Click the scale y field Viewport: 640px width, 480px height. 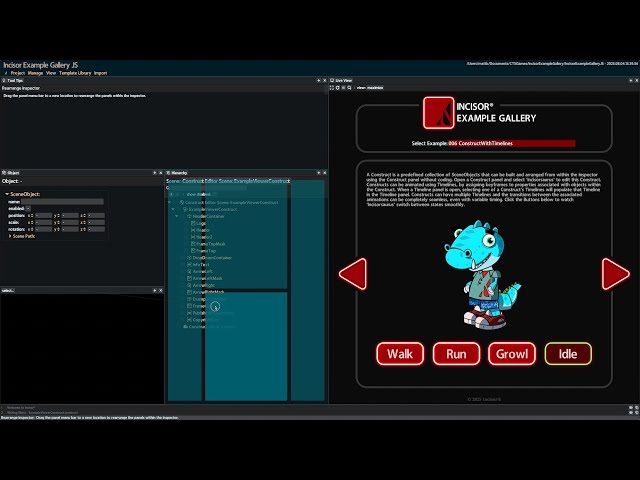click(70, 222)
